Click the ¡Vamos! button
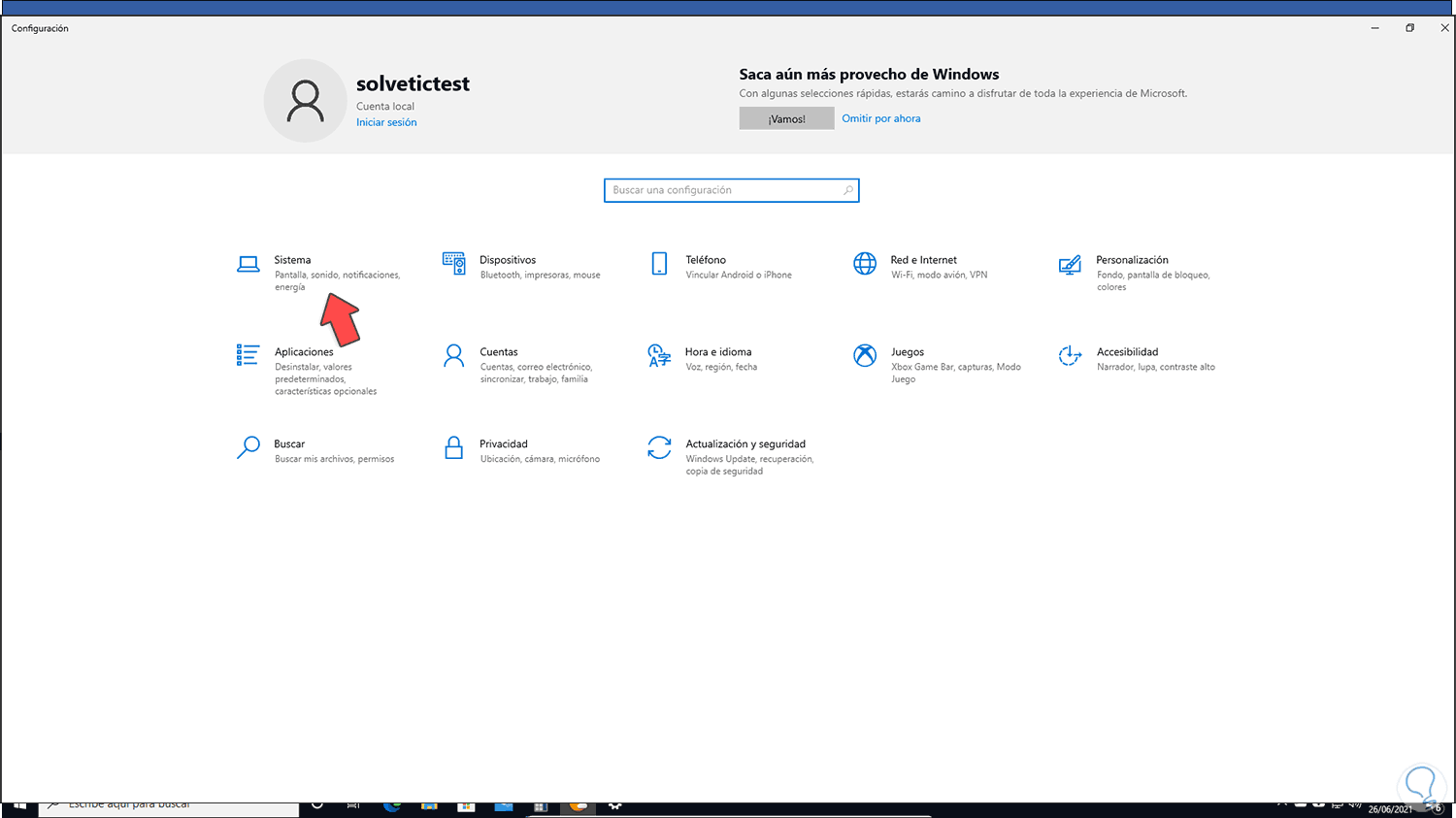The width and height of the screenshot is (1456, 818). click(786, 118)
